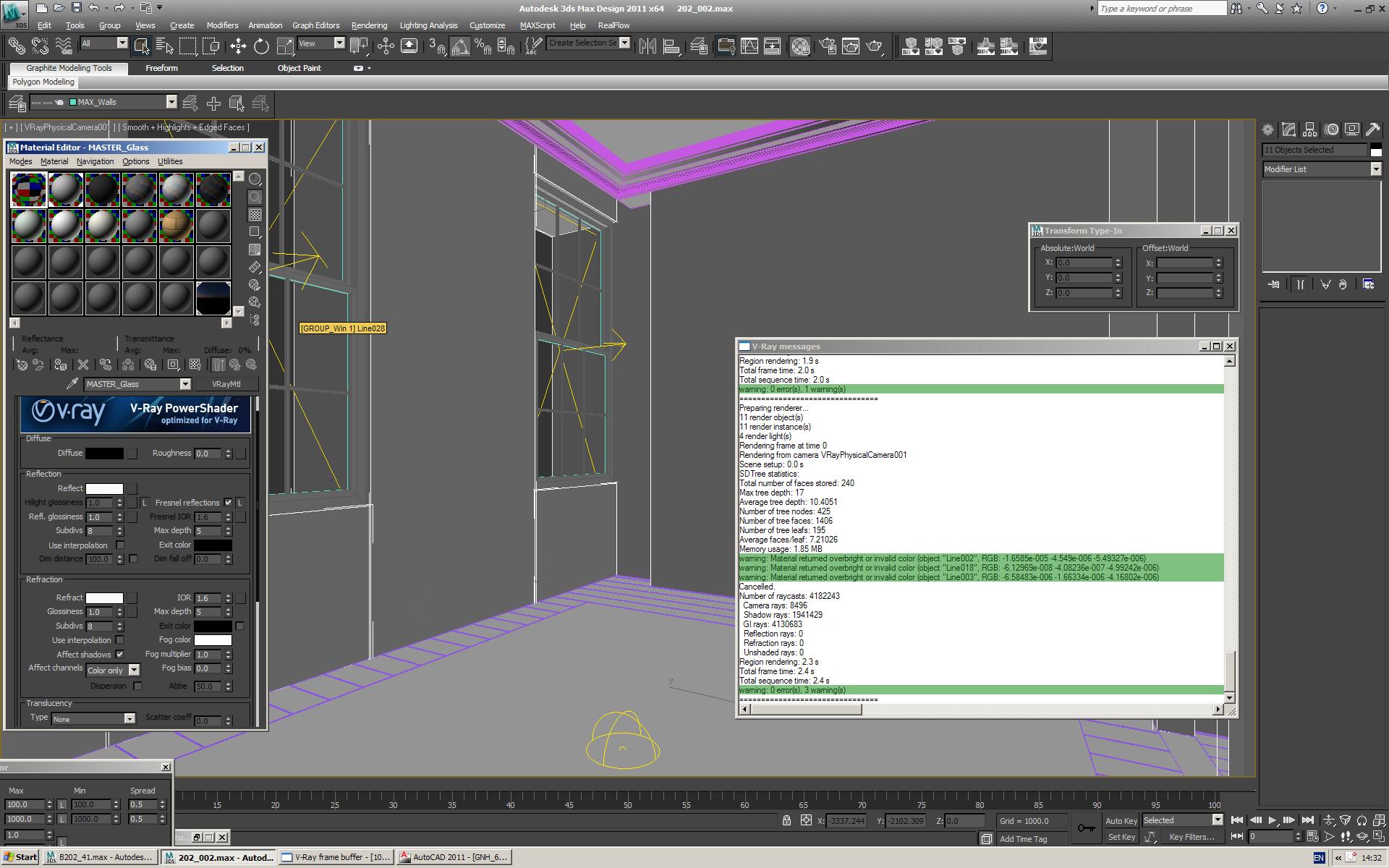This screenshot has height=868, width=1389.
Task: Click Reset Map/Mtl delete icon
Action: tap(83, 365)
